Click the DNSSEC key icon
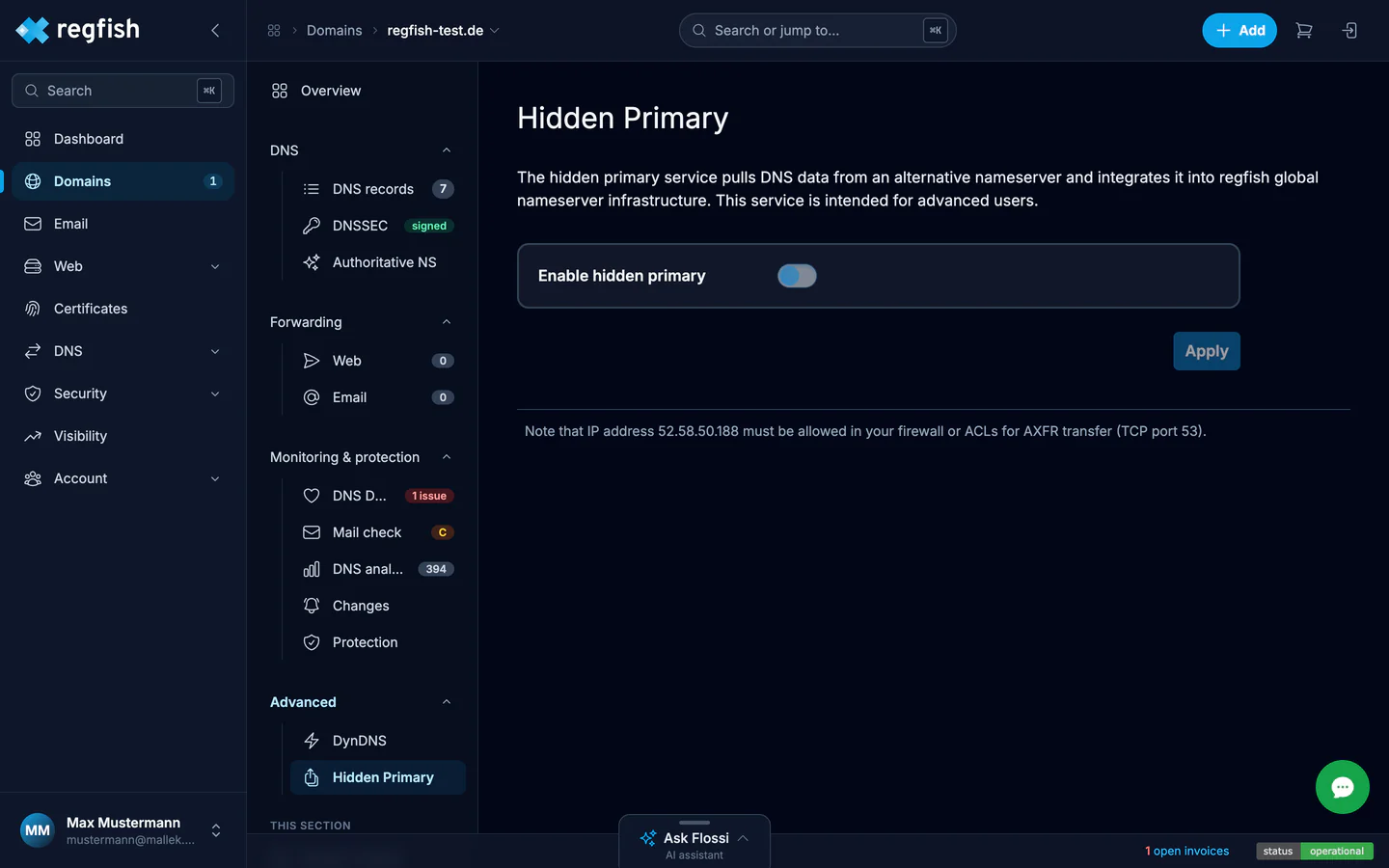The image size is (1389, 868). pos(312,226)
